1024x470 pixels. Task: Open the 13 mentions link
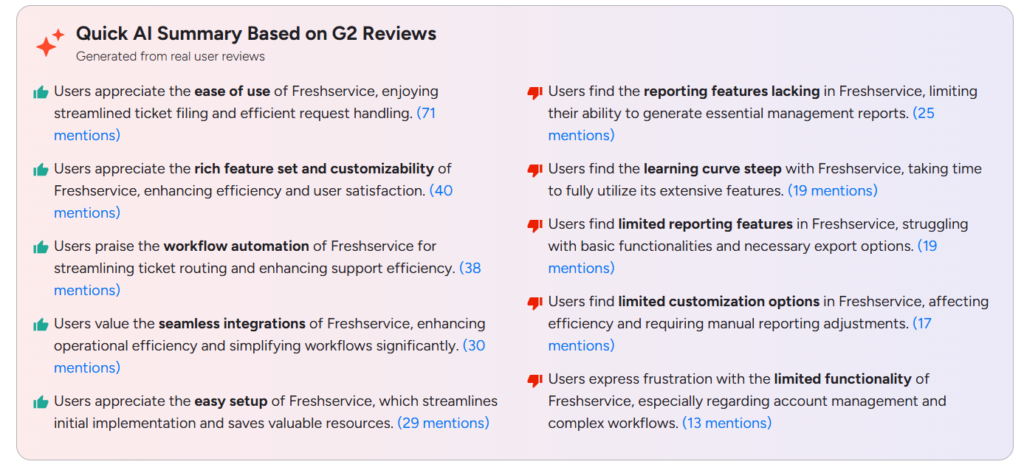pyautogui.click(x=727, y=423)
